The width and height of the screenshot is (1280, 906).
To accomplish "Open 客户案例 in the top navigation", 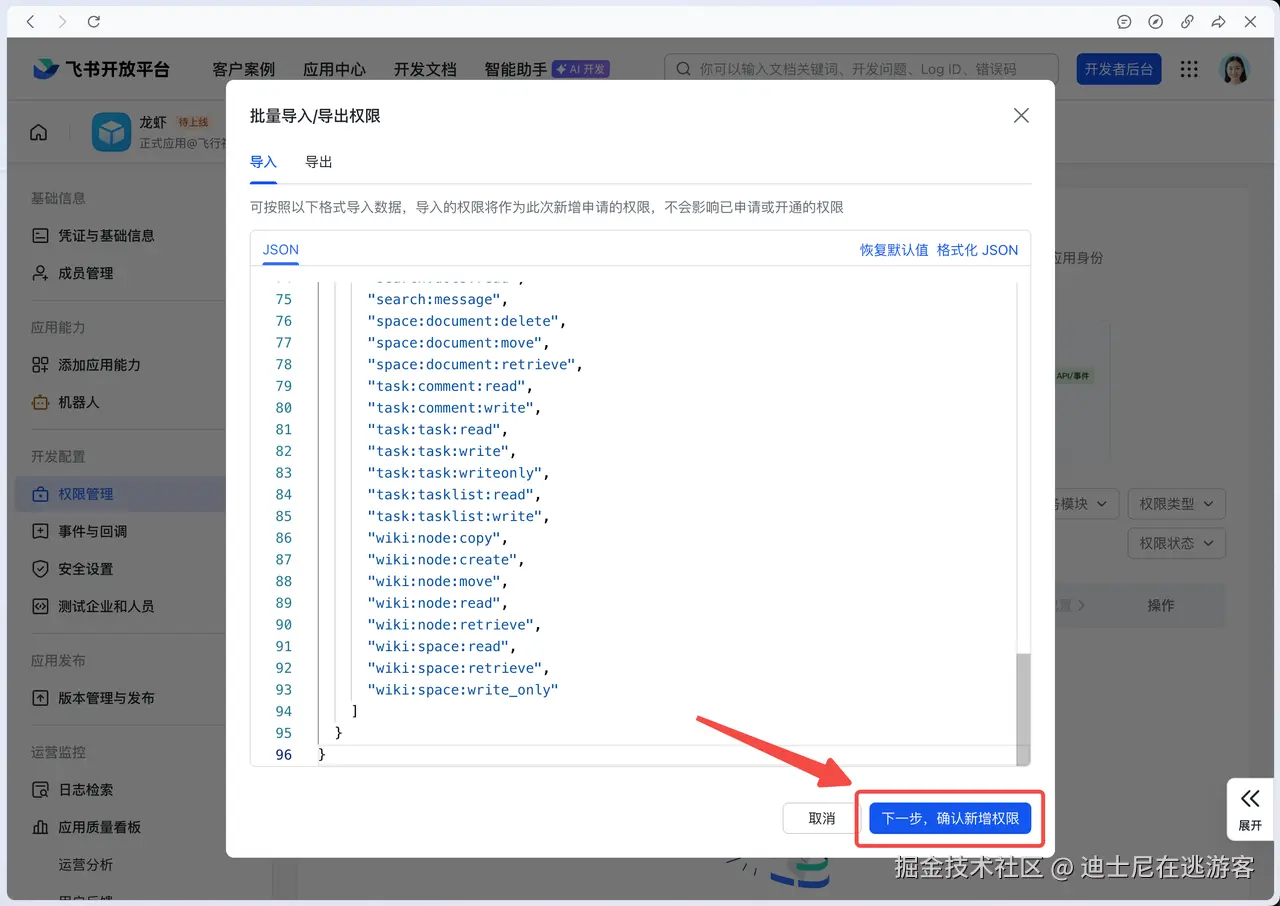I will coord(244,69).
